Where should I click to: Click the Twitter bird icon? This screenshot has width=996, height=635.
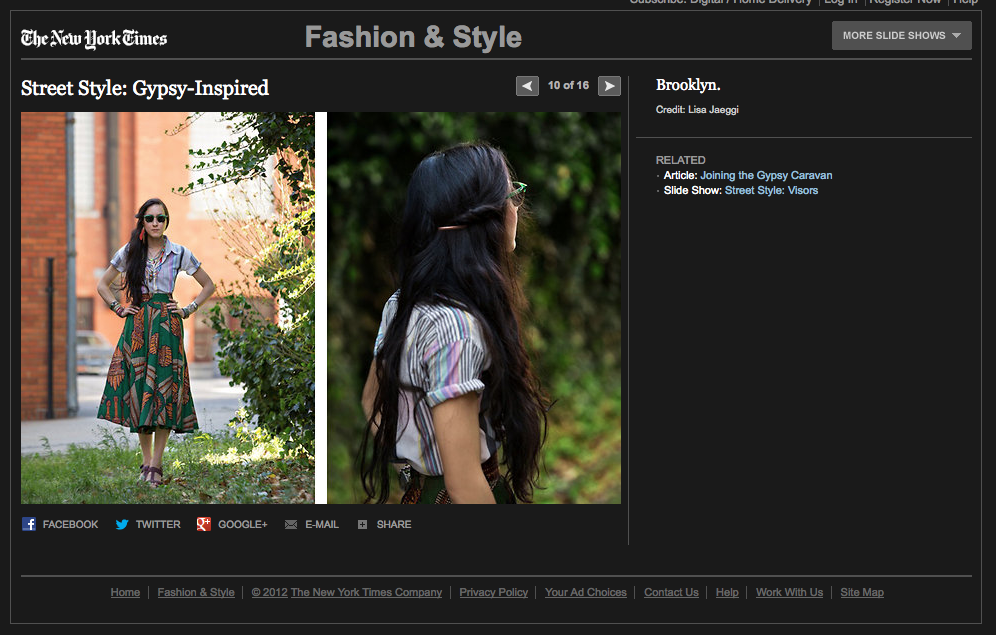[x=122, y=525]
